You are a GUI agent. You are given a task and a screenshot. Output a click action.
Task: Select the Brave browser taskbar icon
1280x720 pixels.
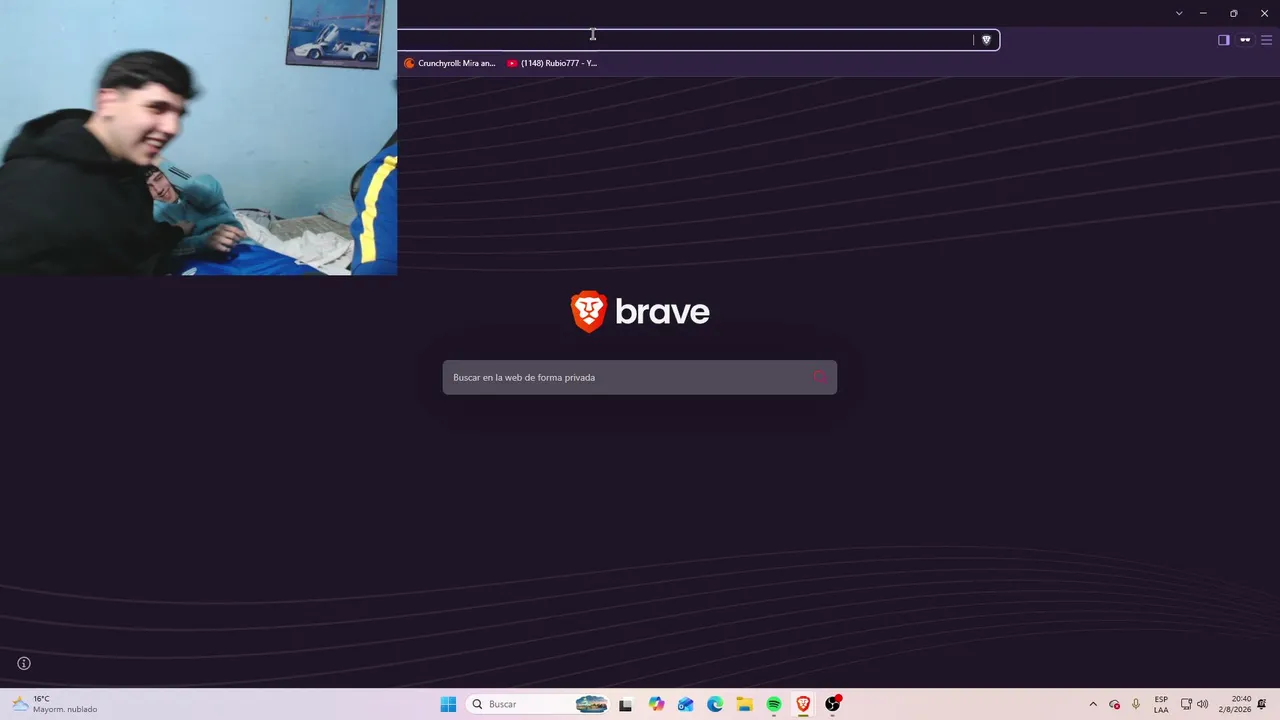pyautogui.click(x=803, y=704)
